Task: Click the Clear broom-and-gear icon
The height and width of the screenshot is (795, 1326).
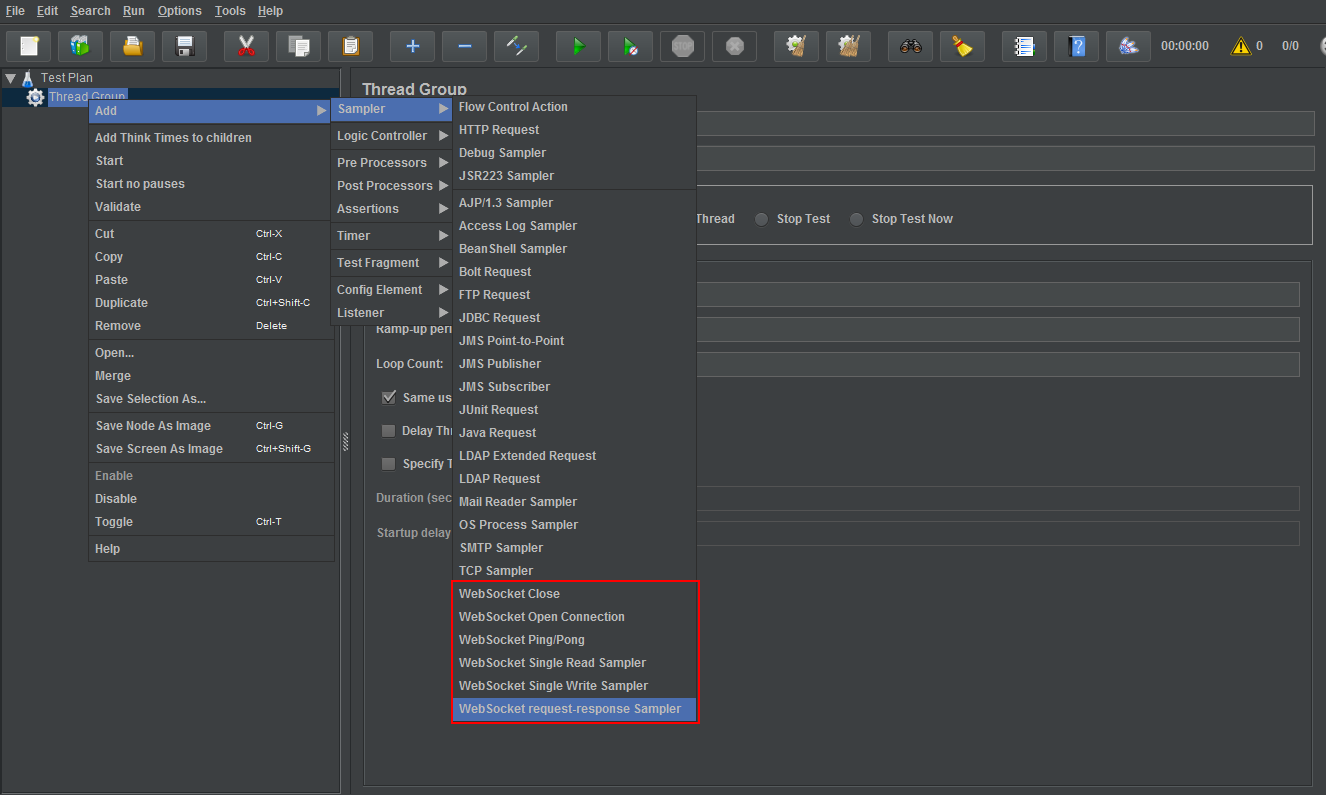Action: click(796, 46)
